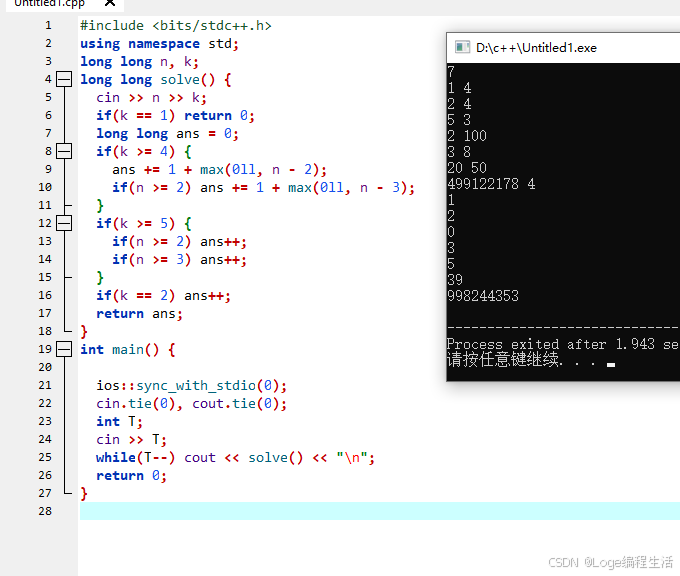The image size is (680, 576).
Task: Click the 'if(n >= 3) ans++;' line
Action: click(x=179, y=259)
